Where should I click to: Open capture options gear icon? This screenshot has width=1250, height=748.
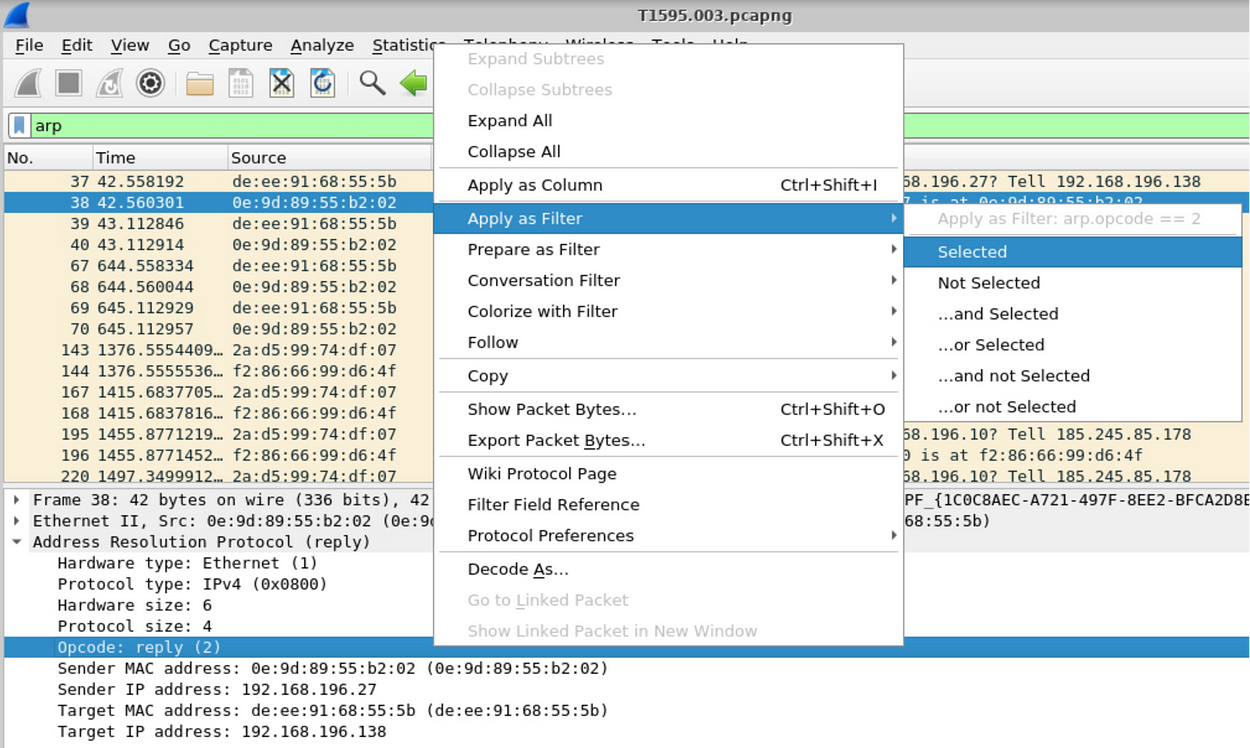coord(150,83)
